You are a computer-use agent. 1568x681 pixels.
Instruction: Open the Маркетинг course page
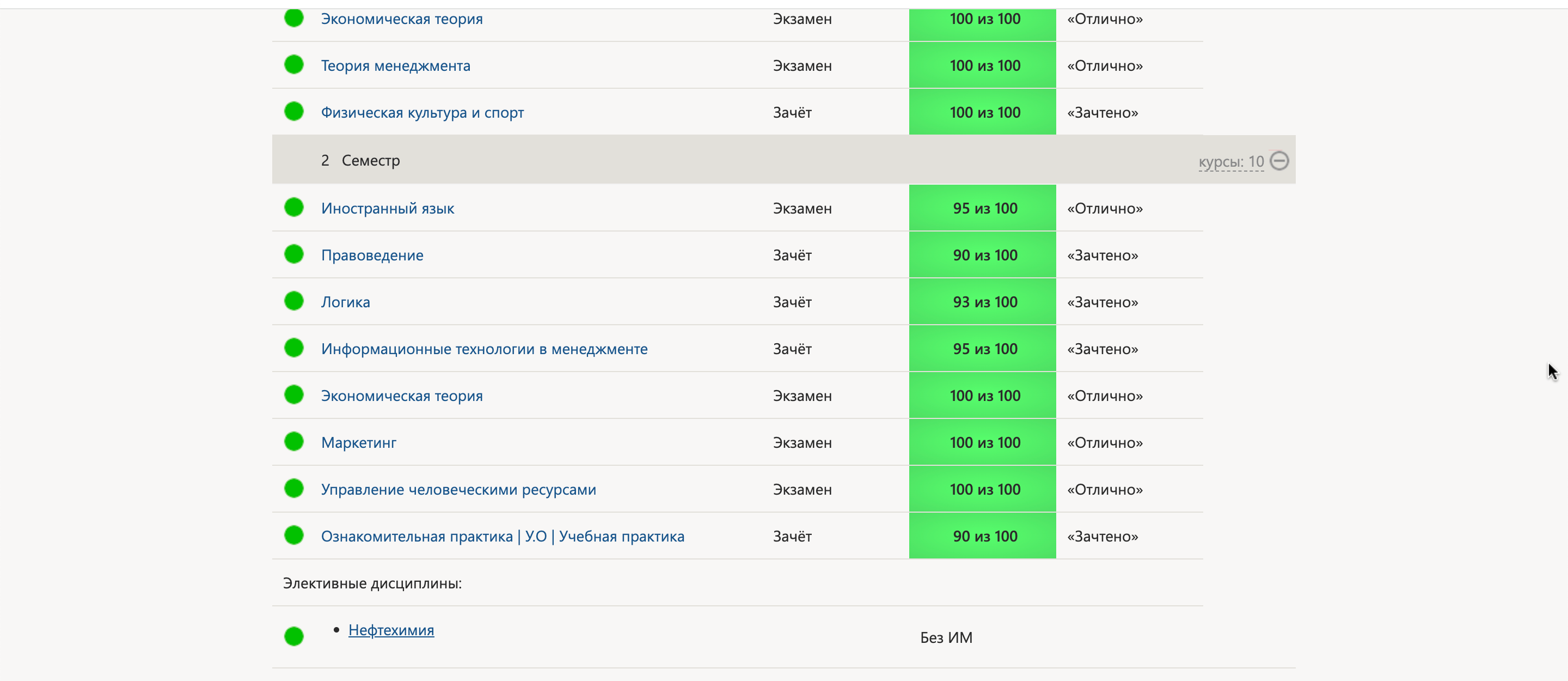pyautogui.click(x=359, y=443)
